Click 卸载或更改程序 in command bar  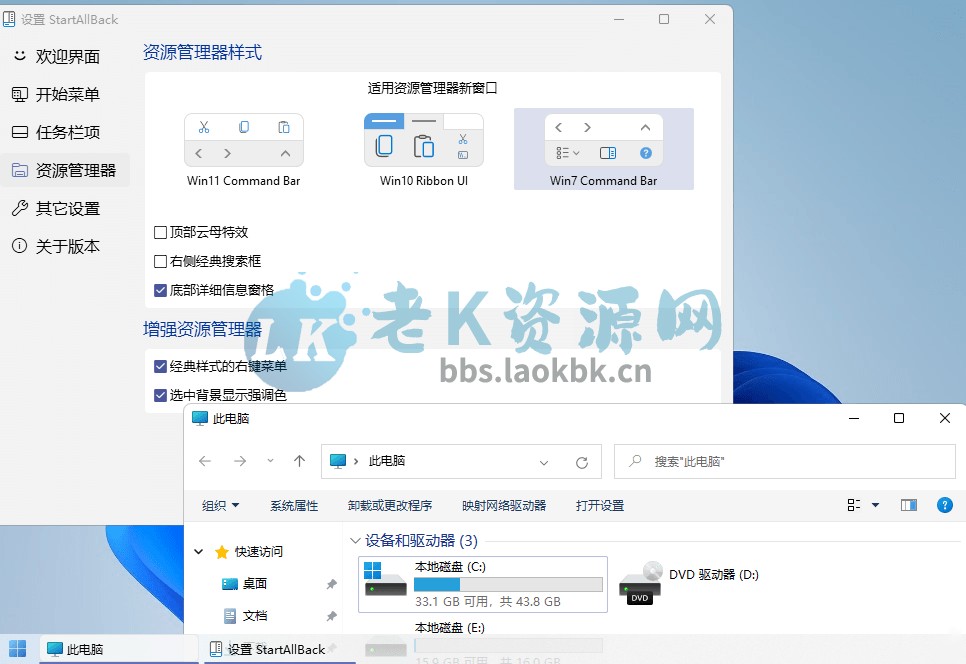[x=390, y=506]
